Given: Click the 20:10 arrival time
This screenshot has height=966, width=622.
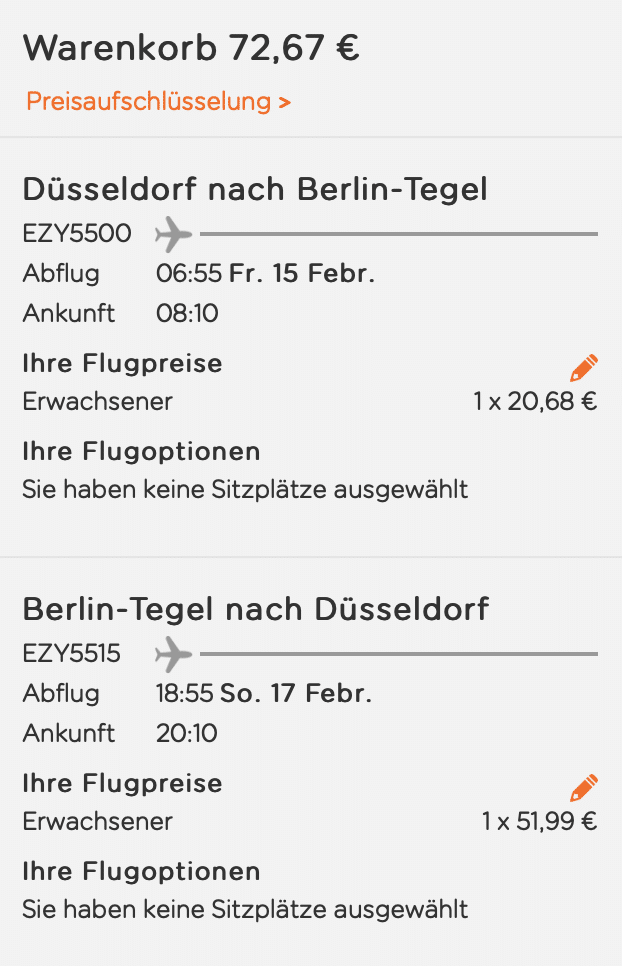Looking at the screenshot, I should coord(187,734).
